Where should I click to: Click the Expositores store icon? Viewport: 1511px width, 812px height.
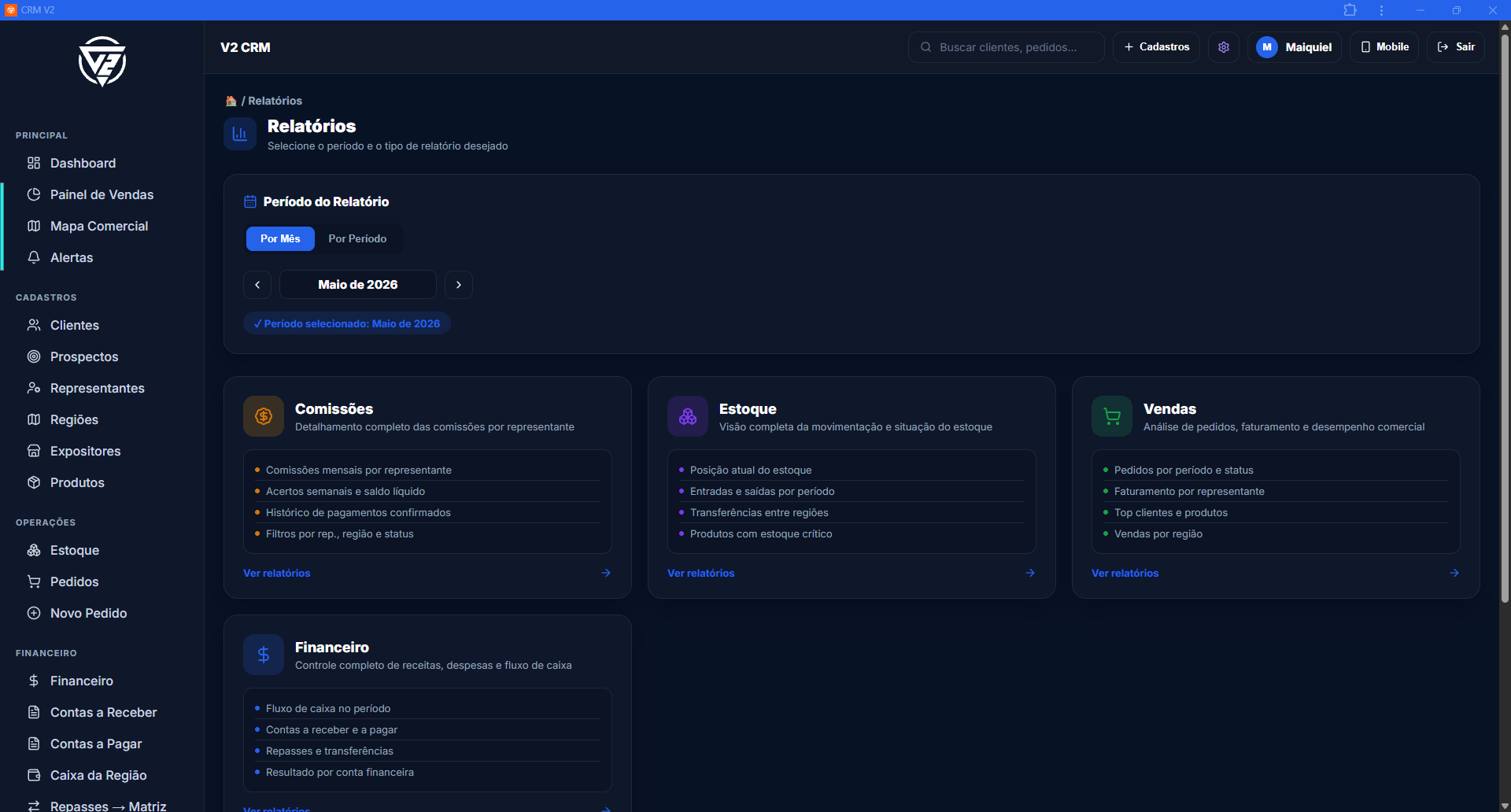34,451
